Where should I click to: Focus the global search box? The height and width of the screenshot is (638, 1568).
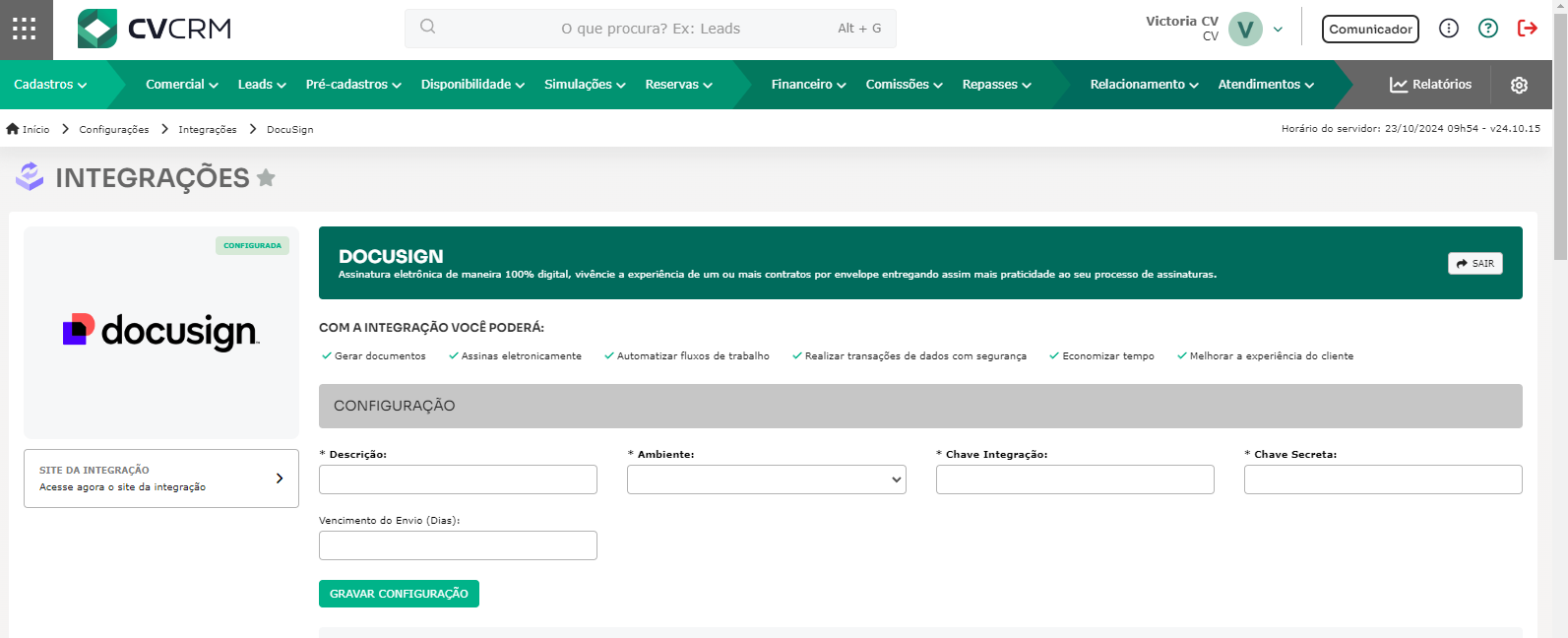[651, 29]
